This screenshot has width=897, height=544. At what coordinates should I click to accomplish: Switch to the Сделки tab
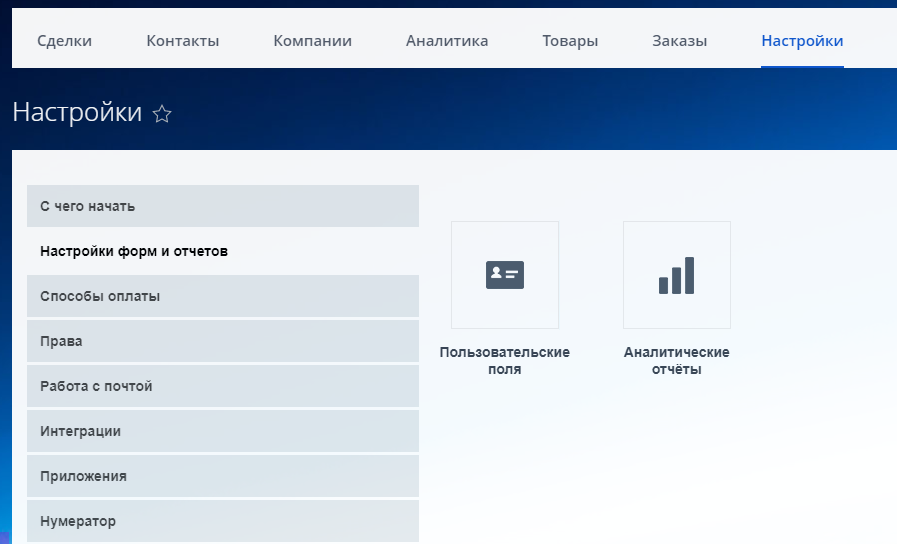tap(64, 41)
